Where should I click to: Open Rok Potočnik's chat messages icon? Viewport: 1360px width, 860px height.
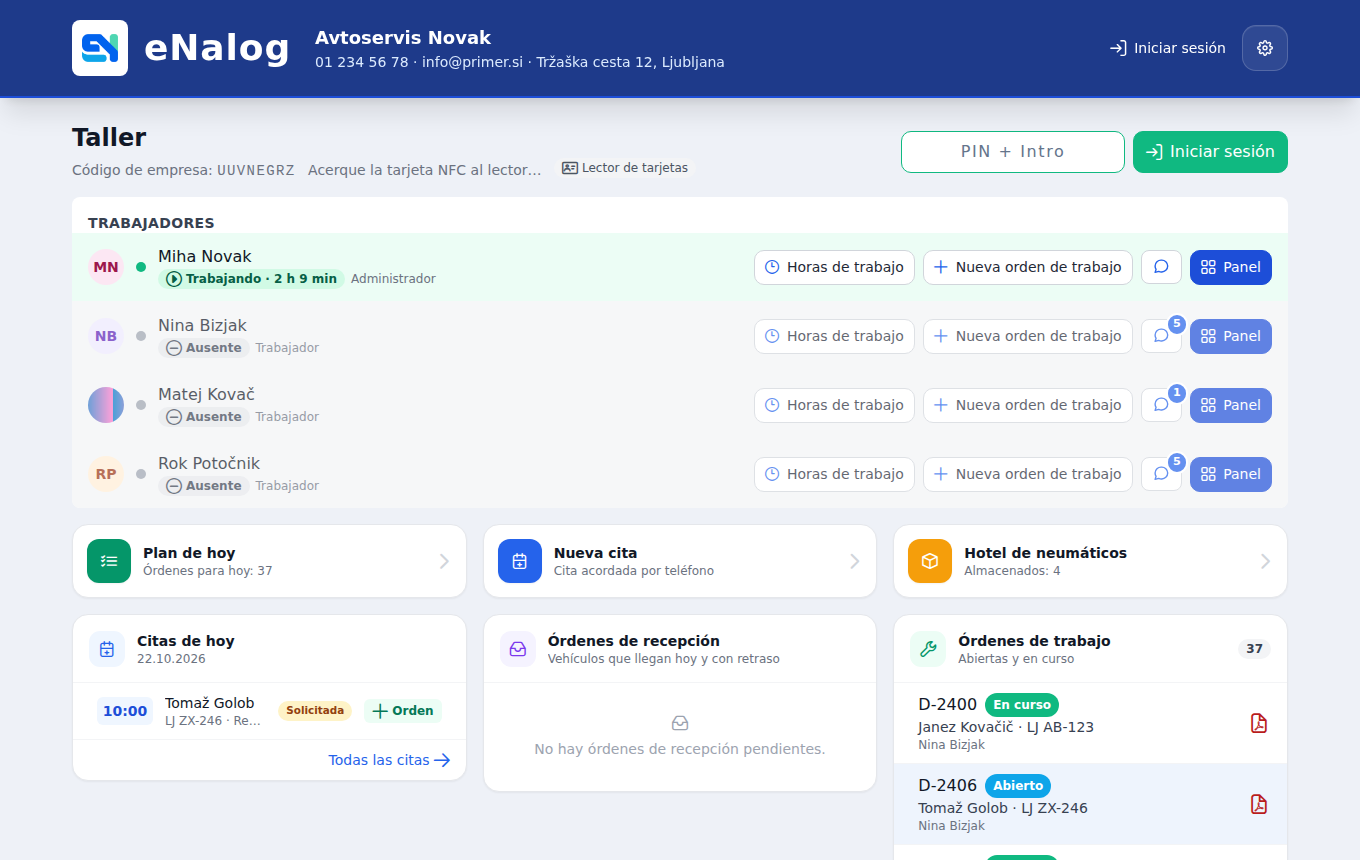point(1161,474)
